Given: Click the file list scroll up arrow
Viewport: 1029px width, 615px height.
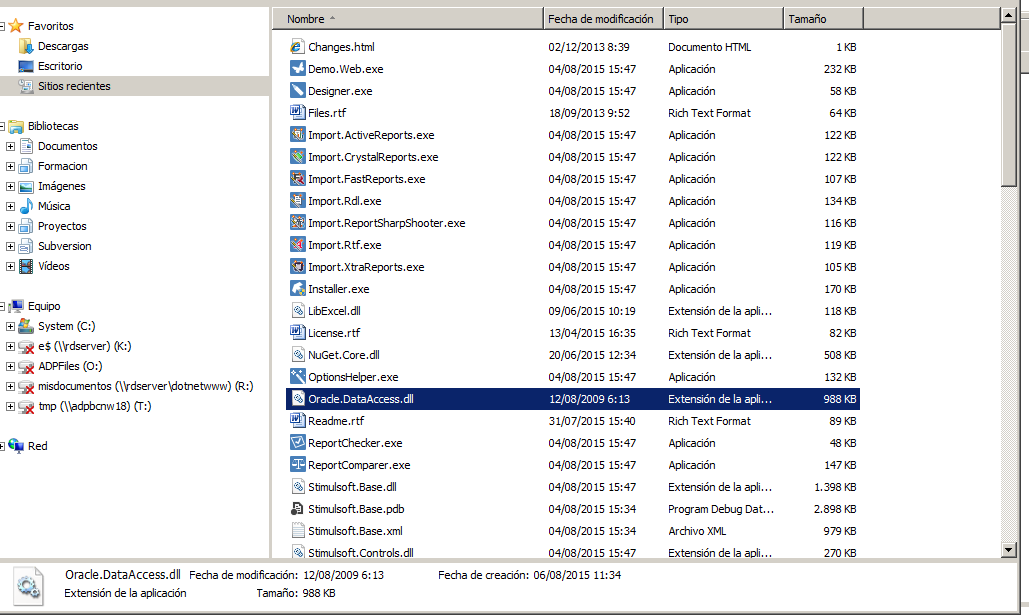Looking at the screenshot, I should [x=1009, y=14].
